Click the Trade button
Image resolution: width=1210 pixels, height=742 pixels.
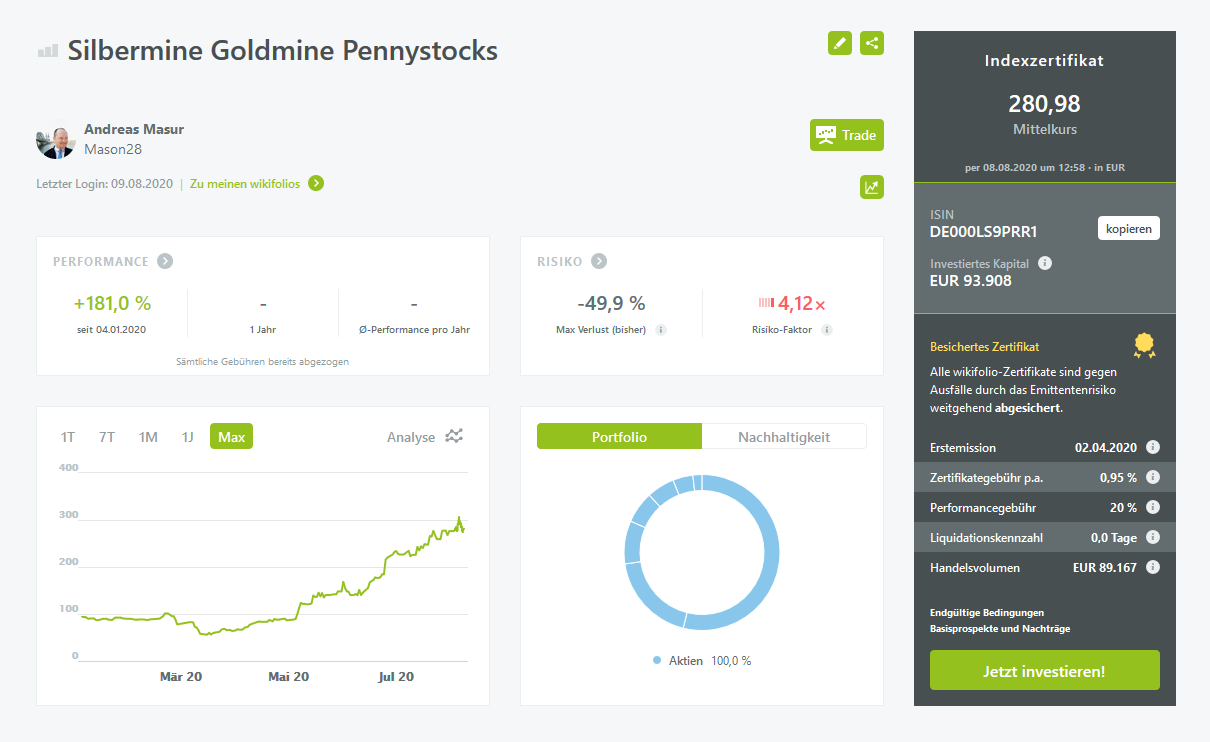click(x=847, y=135)
